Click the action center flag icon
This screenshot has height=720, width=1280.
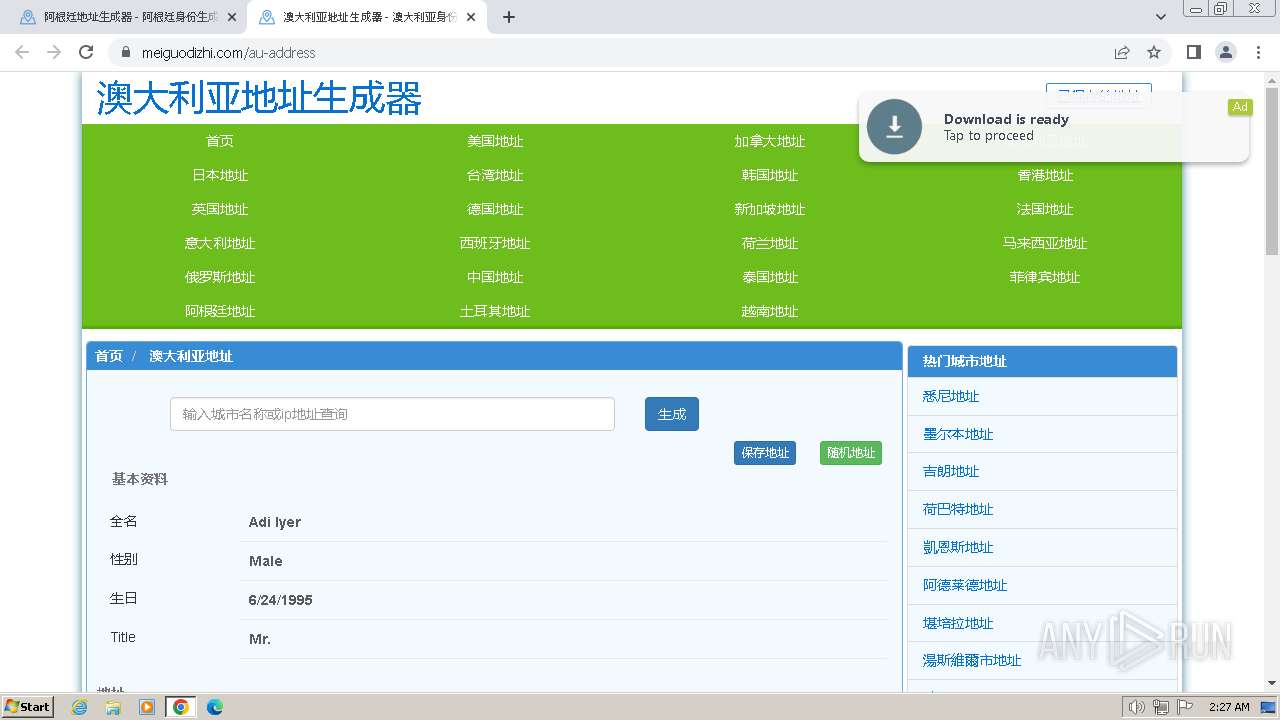(1185, 707)
